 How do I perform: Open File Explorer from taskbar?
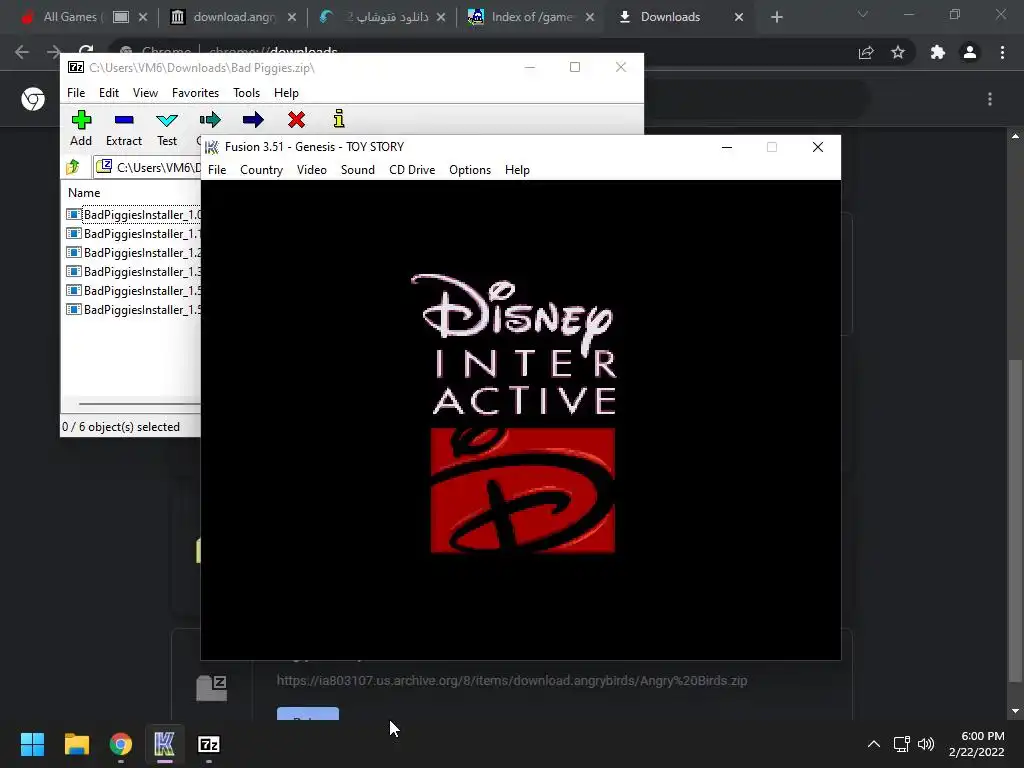(76, 744)
